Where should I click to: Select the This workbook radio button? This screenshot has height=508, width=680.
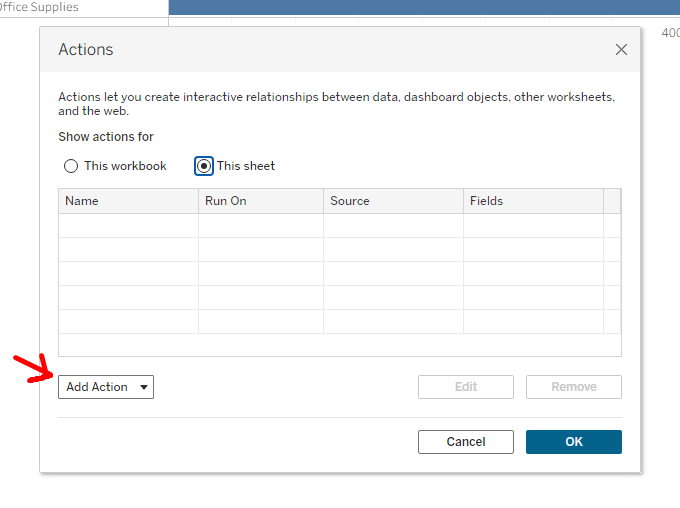(71, 166)
